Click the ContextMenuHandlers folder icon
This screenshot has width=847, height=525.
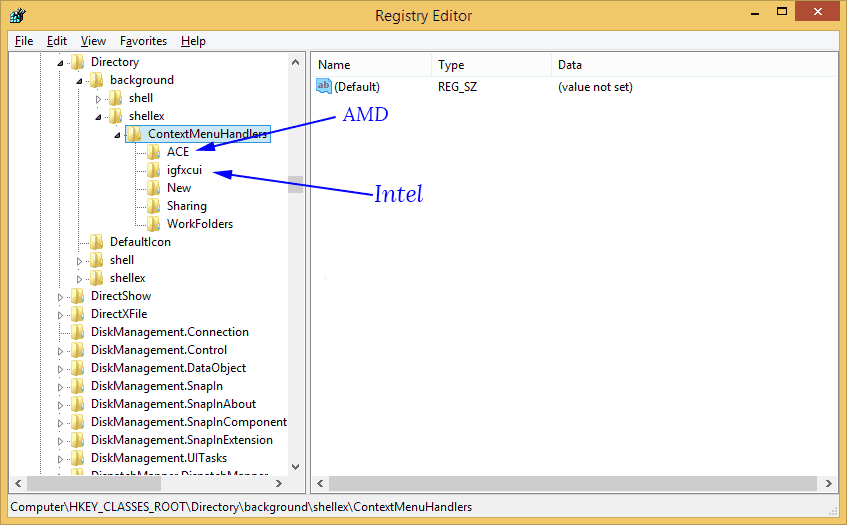click(135, 133)
